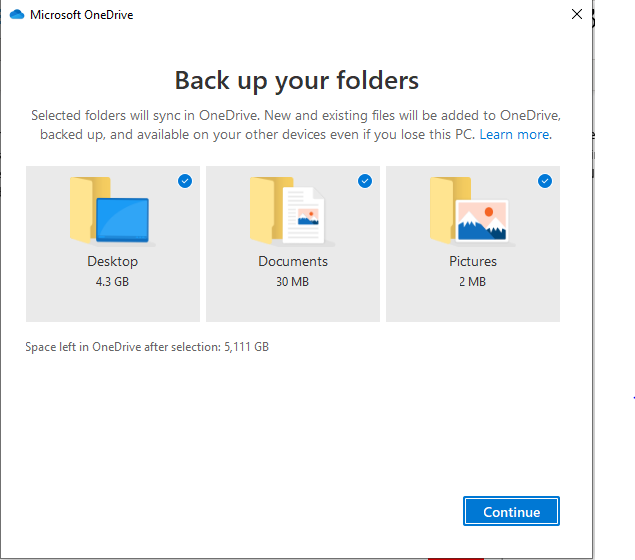
Task: Click the Continue button
Action: coord(511,511)
